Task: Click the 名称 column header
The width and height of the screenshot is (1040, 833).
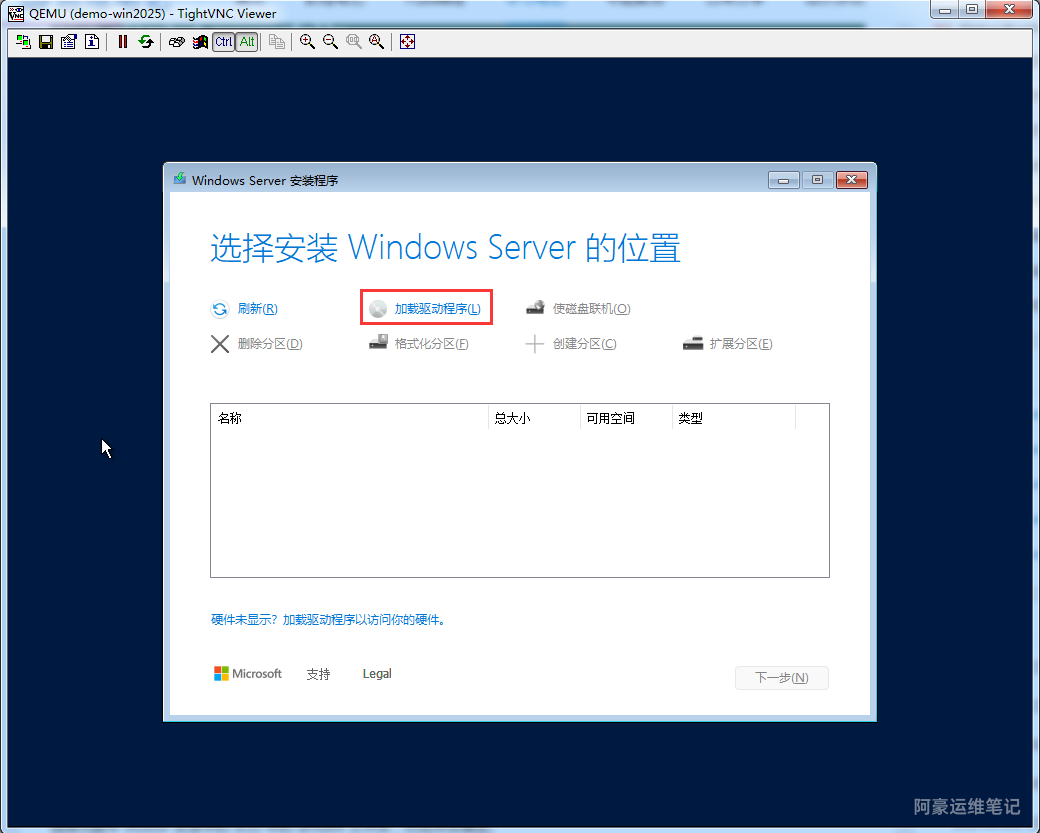Action: [x=230, y=418]
